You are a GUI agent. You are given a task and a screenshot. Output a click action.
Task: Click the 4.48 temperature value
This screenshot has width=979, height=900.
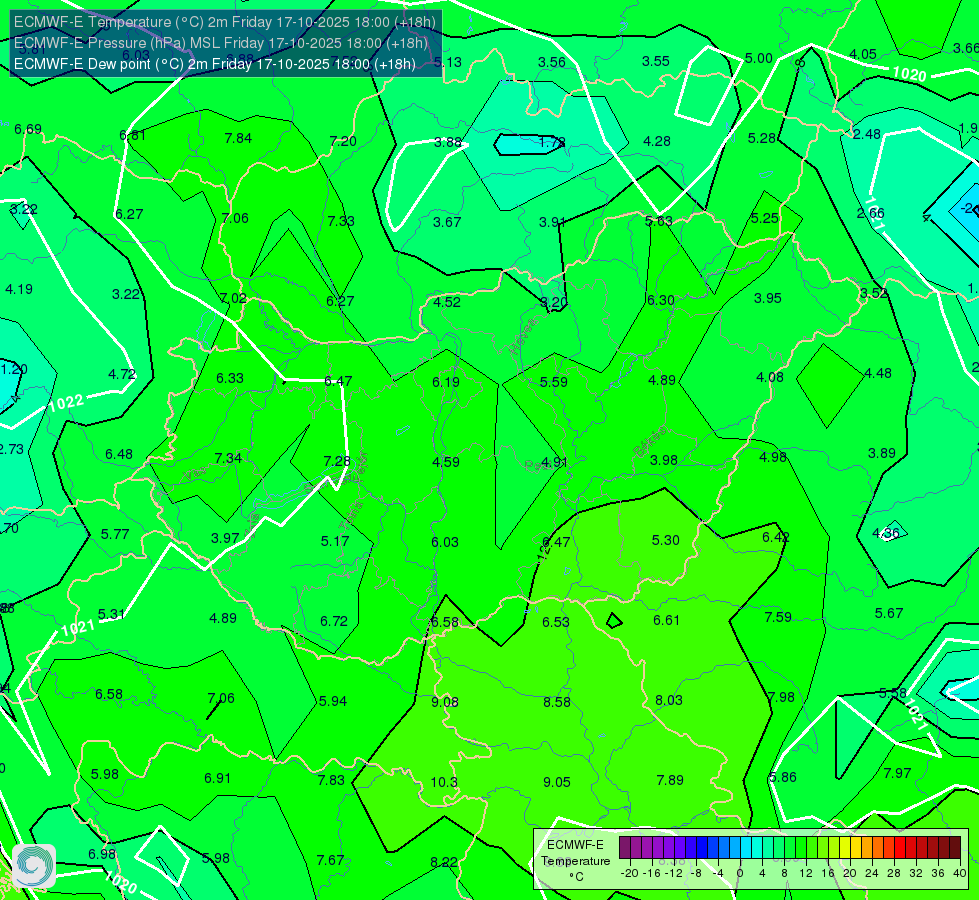tap(878, 373)
